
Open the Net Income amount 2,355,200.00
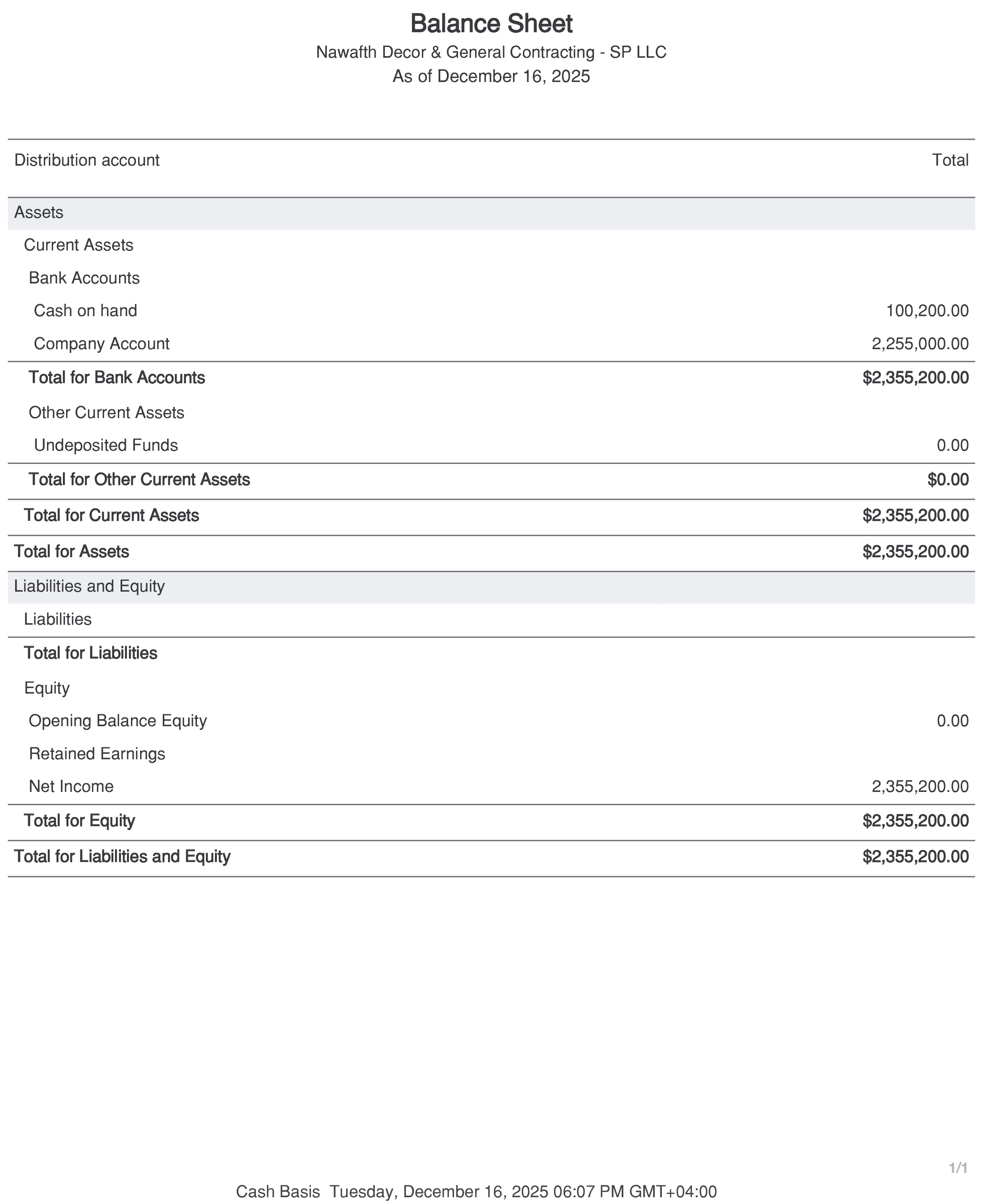coord(920,786)
